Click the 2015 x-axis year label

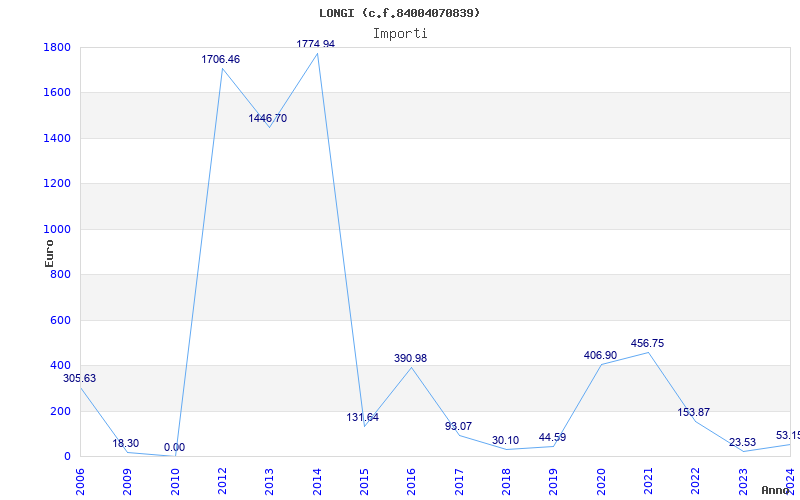[364, 482]
